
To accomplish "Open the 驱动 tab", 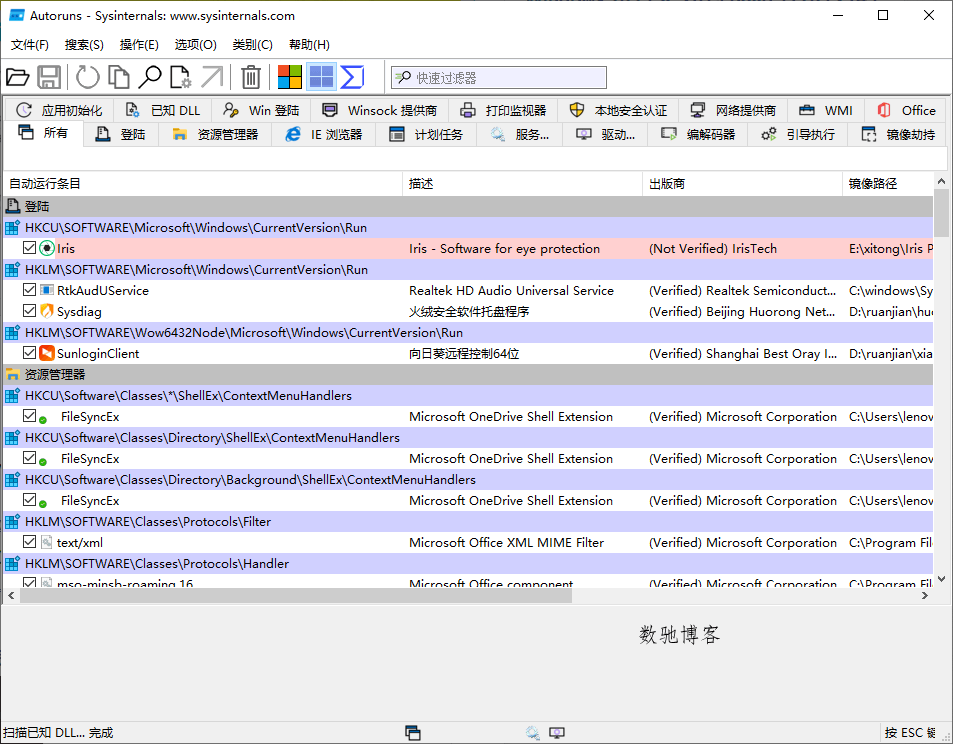I will click(x=606, y=134).
